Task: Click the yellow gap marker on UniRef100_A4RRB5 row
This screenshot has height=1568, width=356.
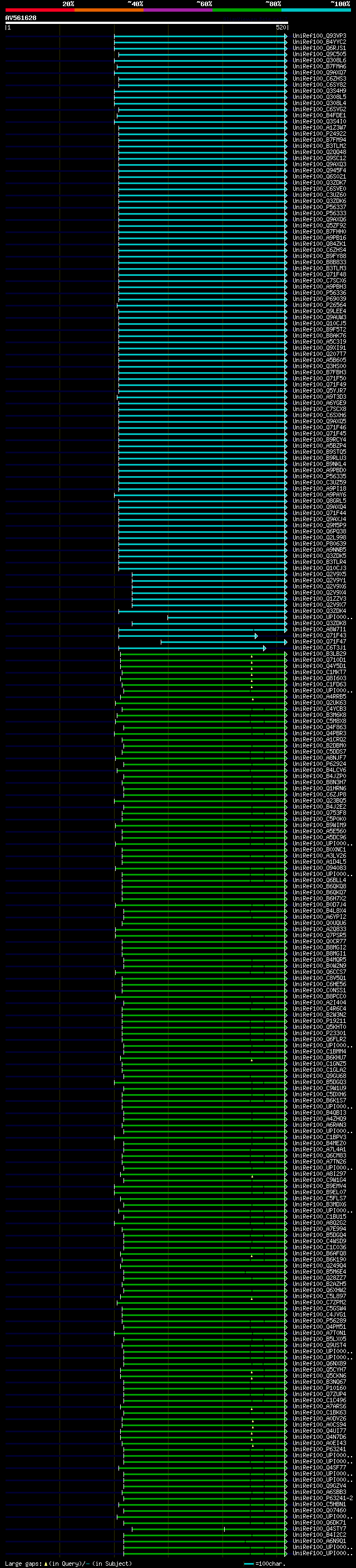Action: coord(253,699)
